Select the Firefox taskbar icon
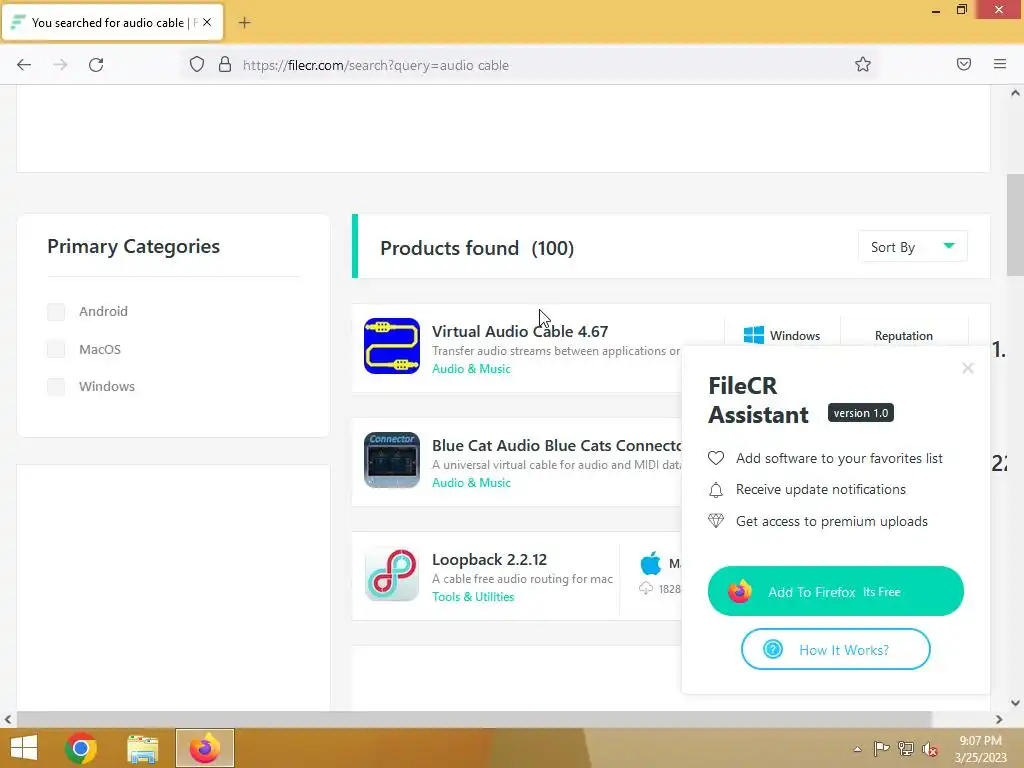The image size is (1024, 768). click(x=204, y=748)
